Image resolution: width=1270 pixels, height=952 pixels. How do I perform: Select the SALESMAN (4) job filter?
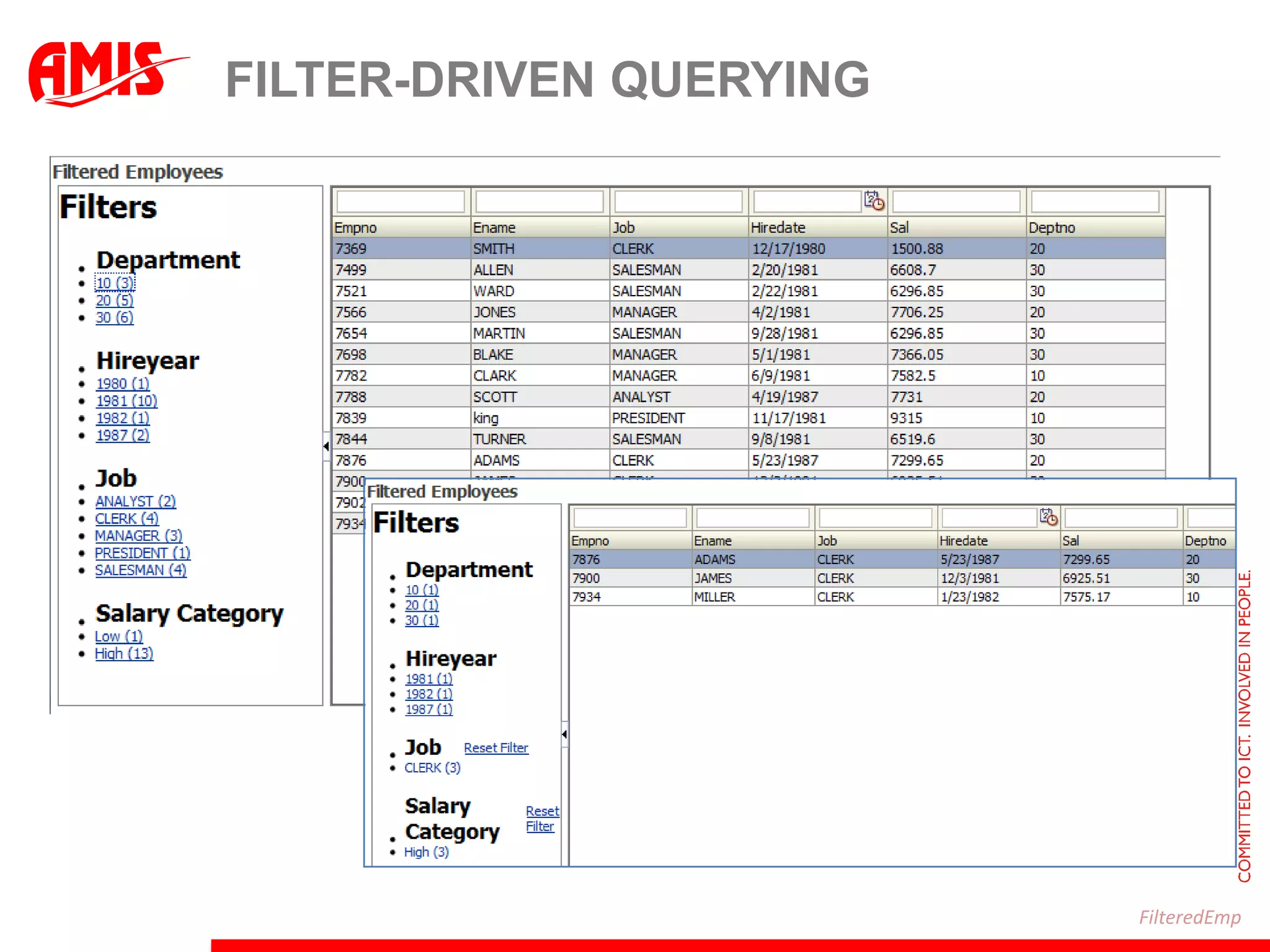coord(140,570)
